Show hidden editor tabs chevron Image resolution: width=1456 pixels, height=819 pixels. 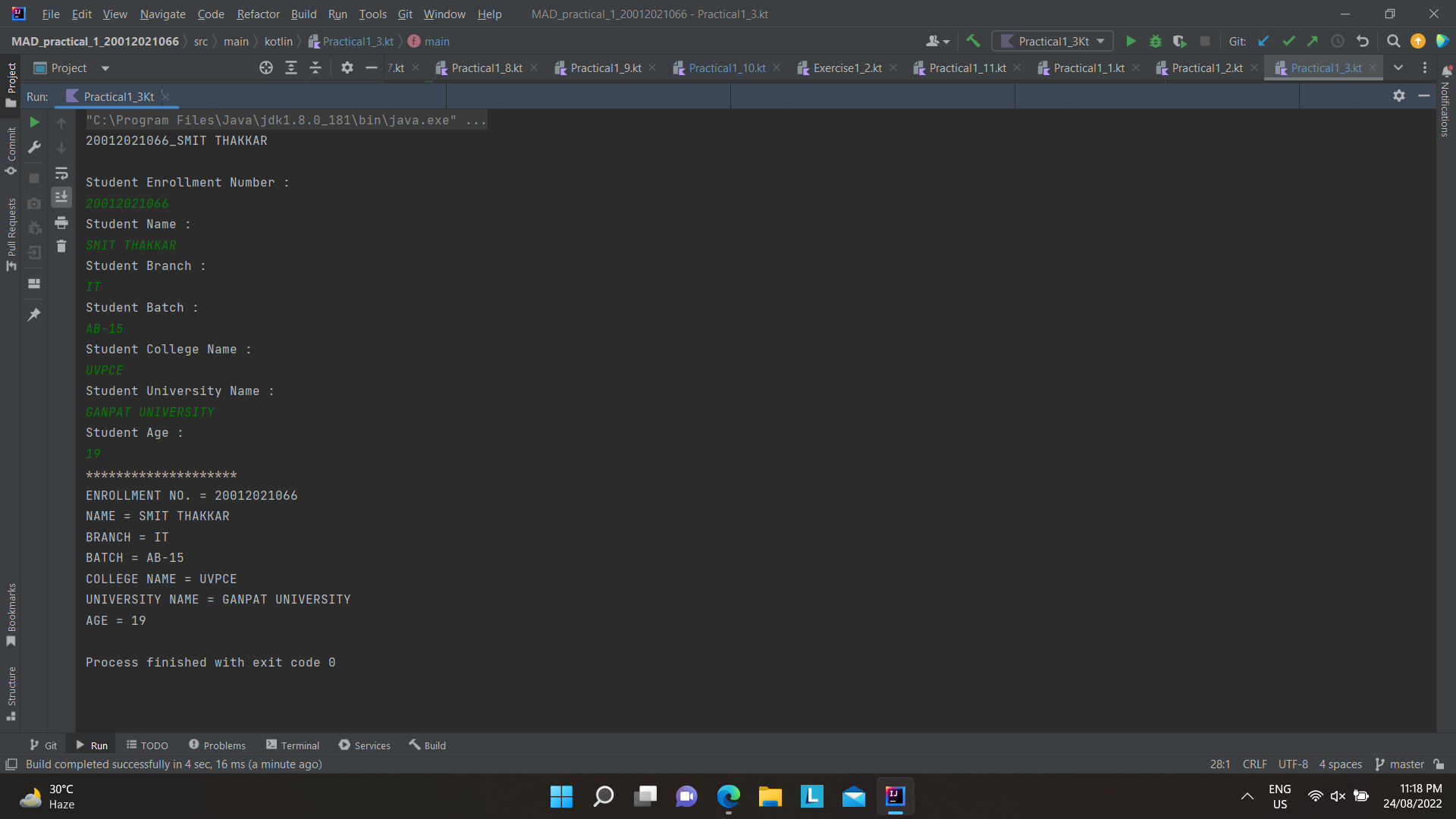point(1398,68)
